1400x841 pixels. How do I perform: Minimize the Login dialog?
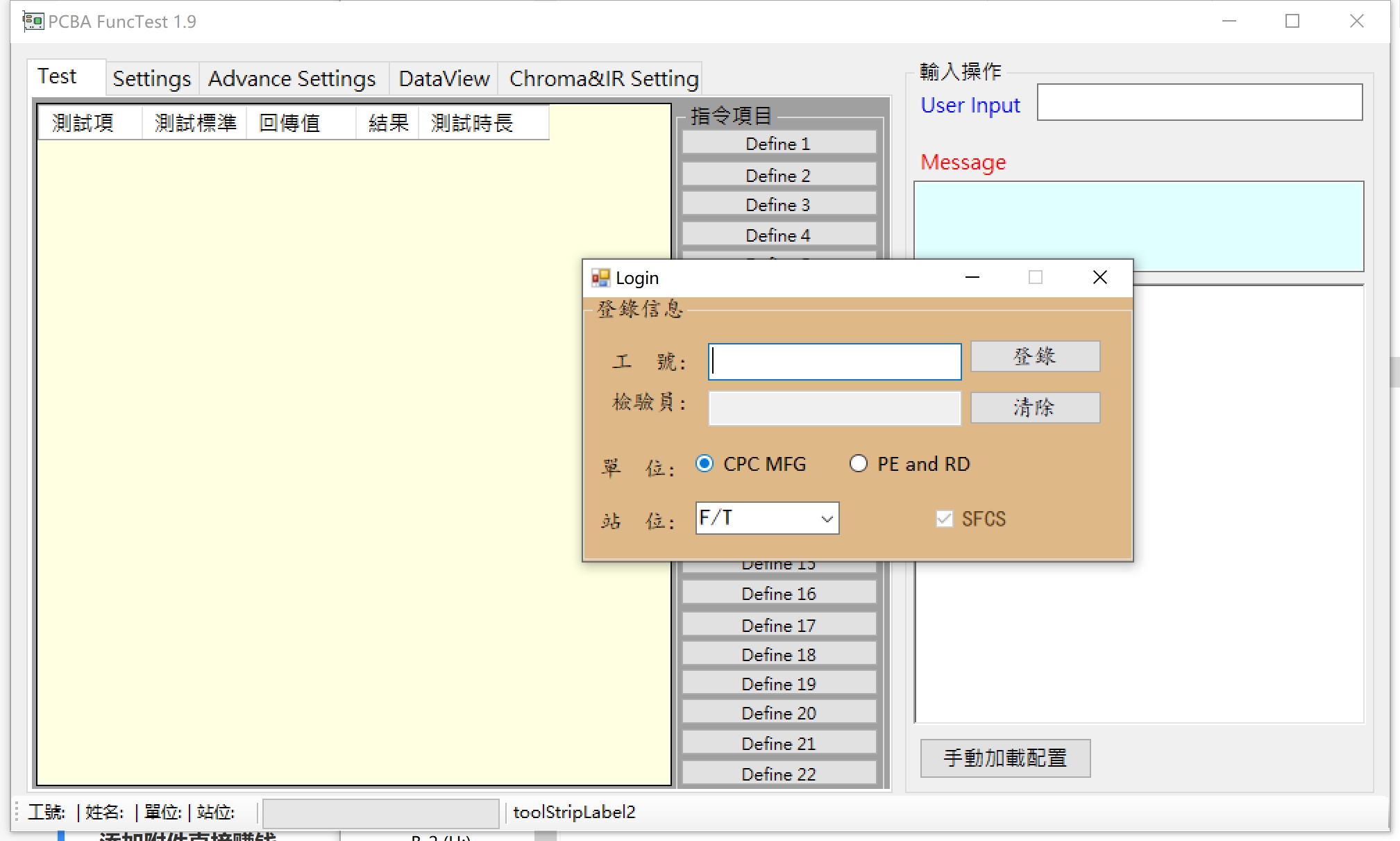pyautogui.click(x=972, y=278)
